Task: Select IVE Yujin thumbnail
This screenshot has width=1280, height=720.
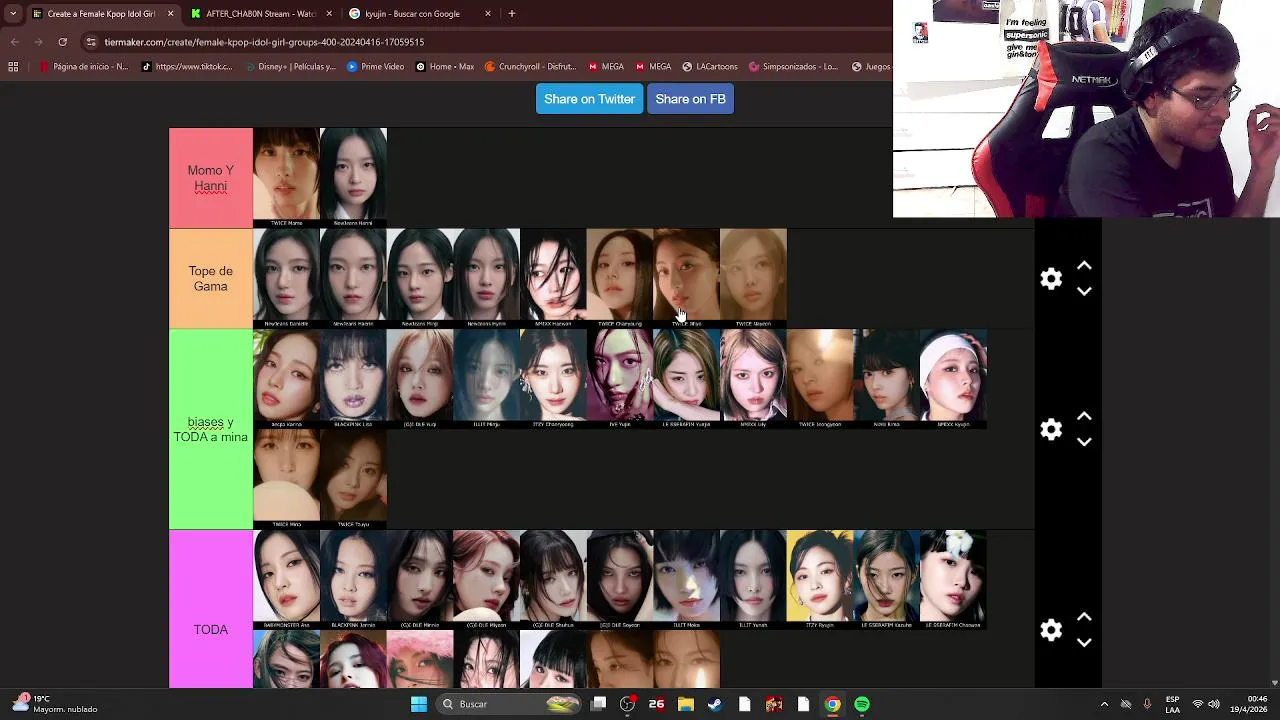Action: 620,379
